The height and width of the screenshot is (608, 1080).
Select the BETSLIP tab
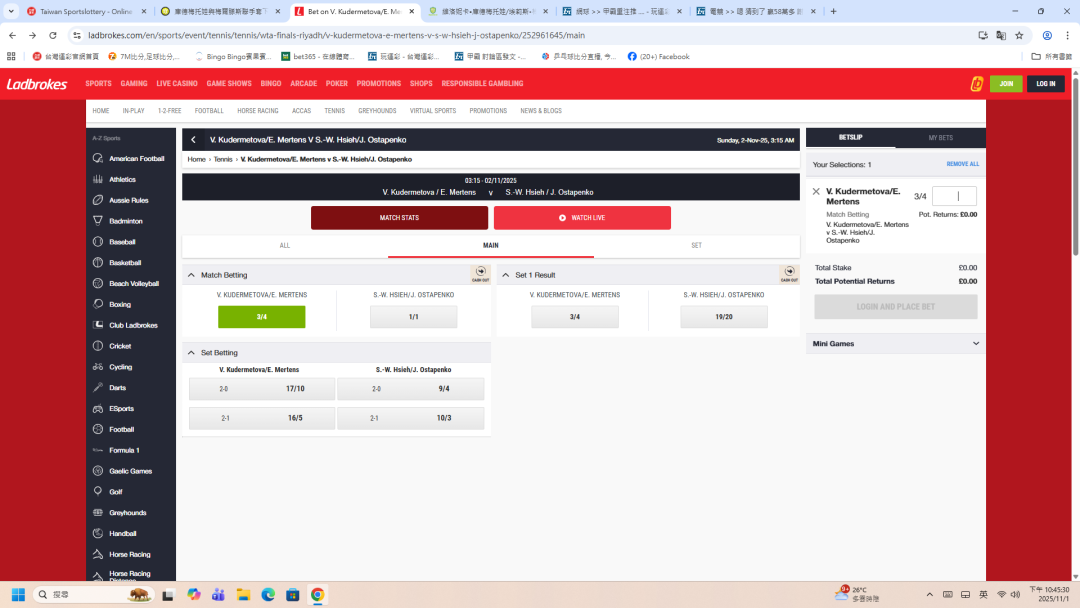tap(851, 138)
